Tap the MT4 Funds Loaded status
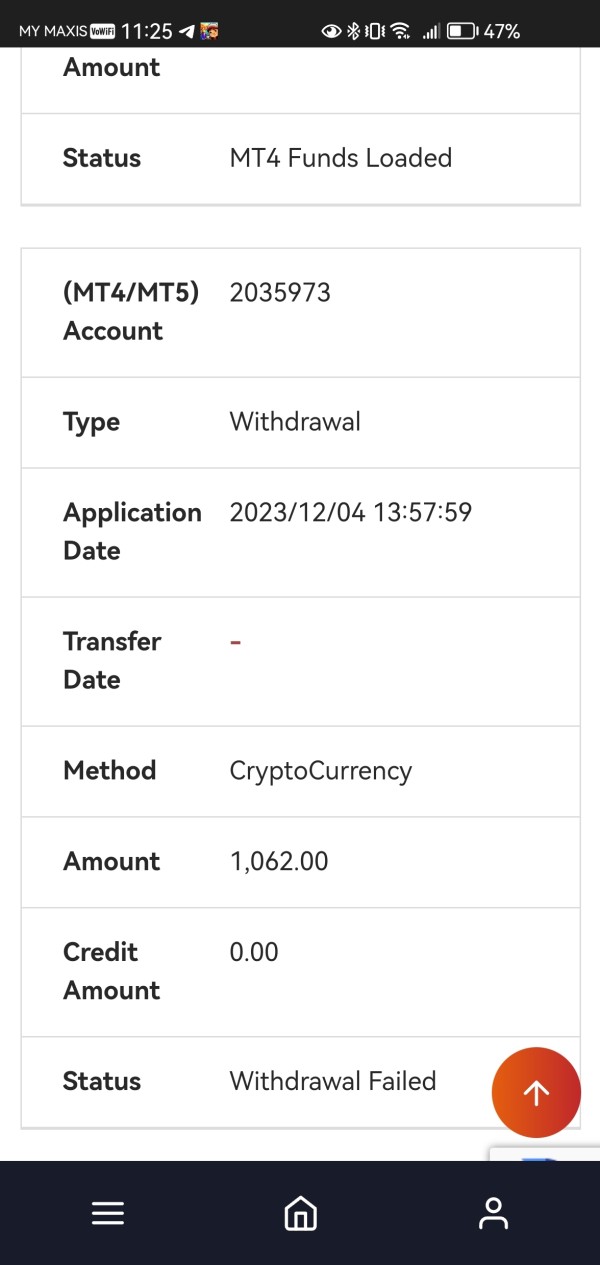 point(341,158)
